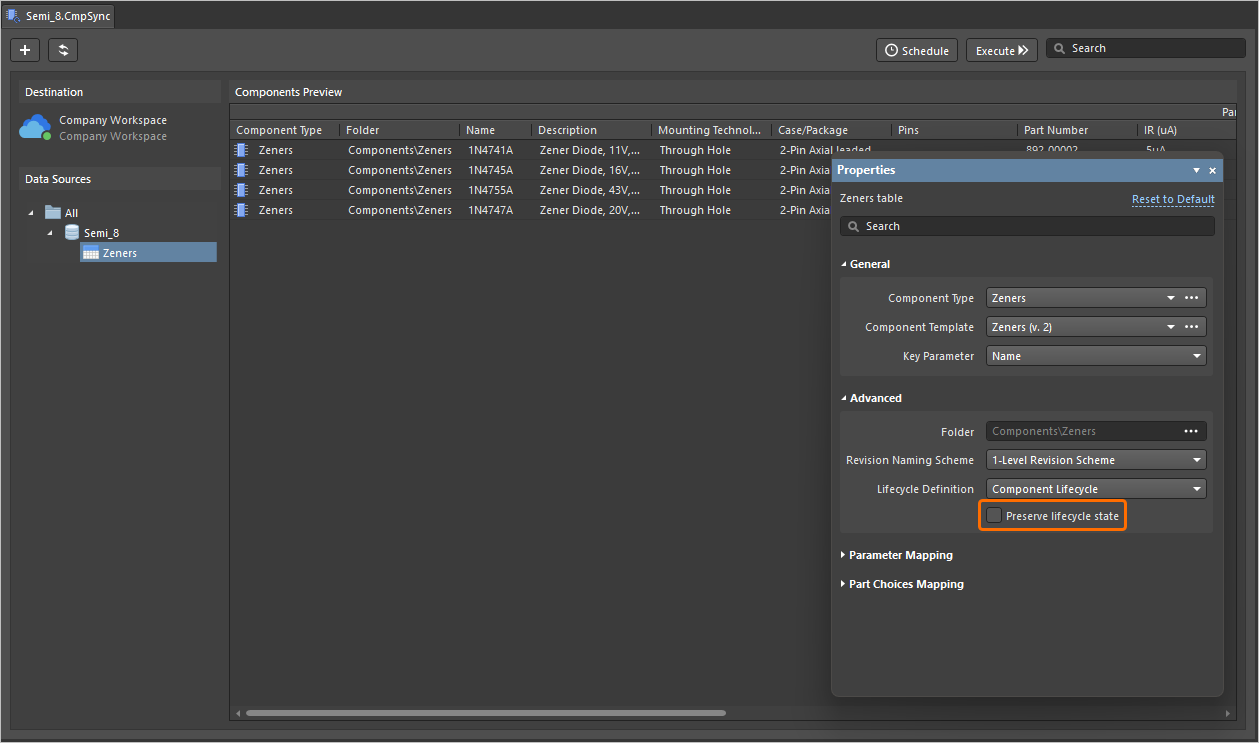The width and height of the screenshot is (1259, 743).
Task: Click the Company Workspace cloud icon
Action: click(x=35, y=128)
